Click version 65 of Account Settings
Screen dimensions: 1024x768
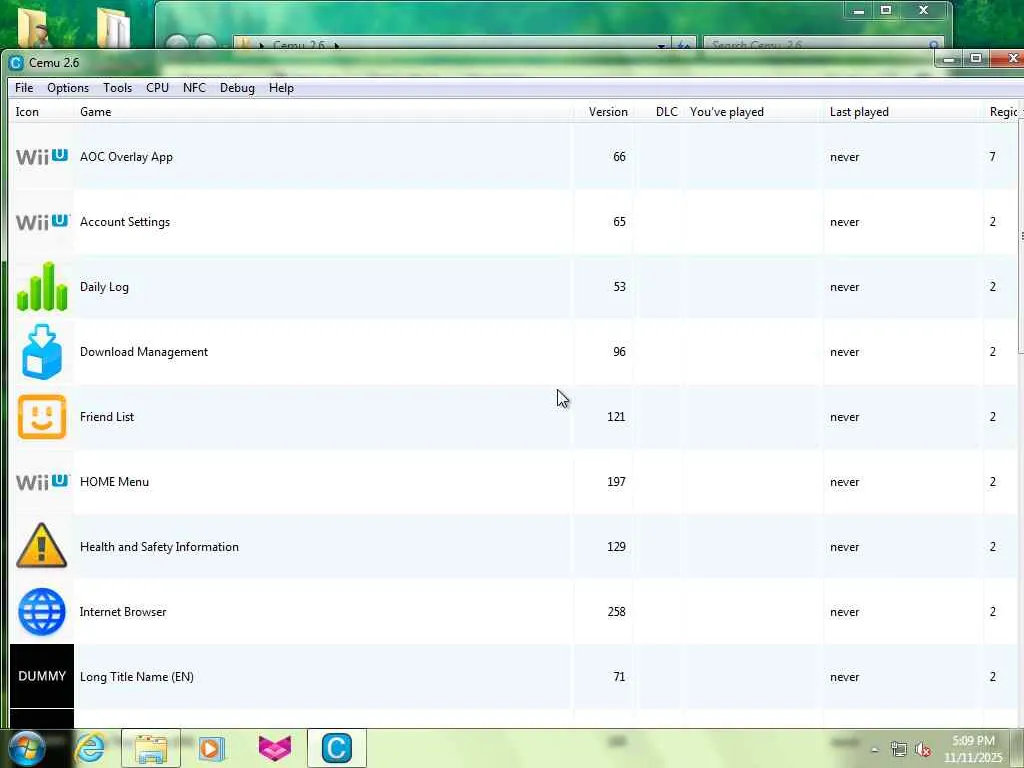coord(619,222)
